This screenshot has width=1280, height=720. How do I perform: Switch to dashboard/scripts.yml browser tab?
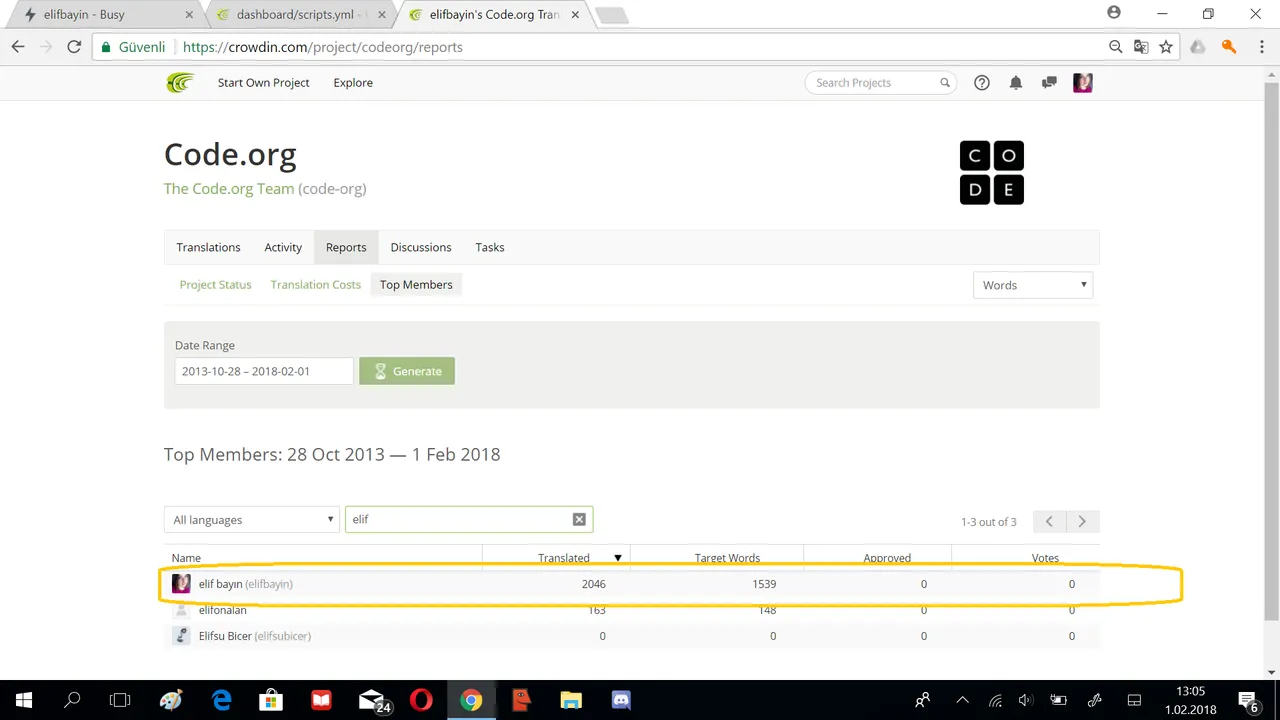(x=298, y=14)
